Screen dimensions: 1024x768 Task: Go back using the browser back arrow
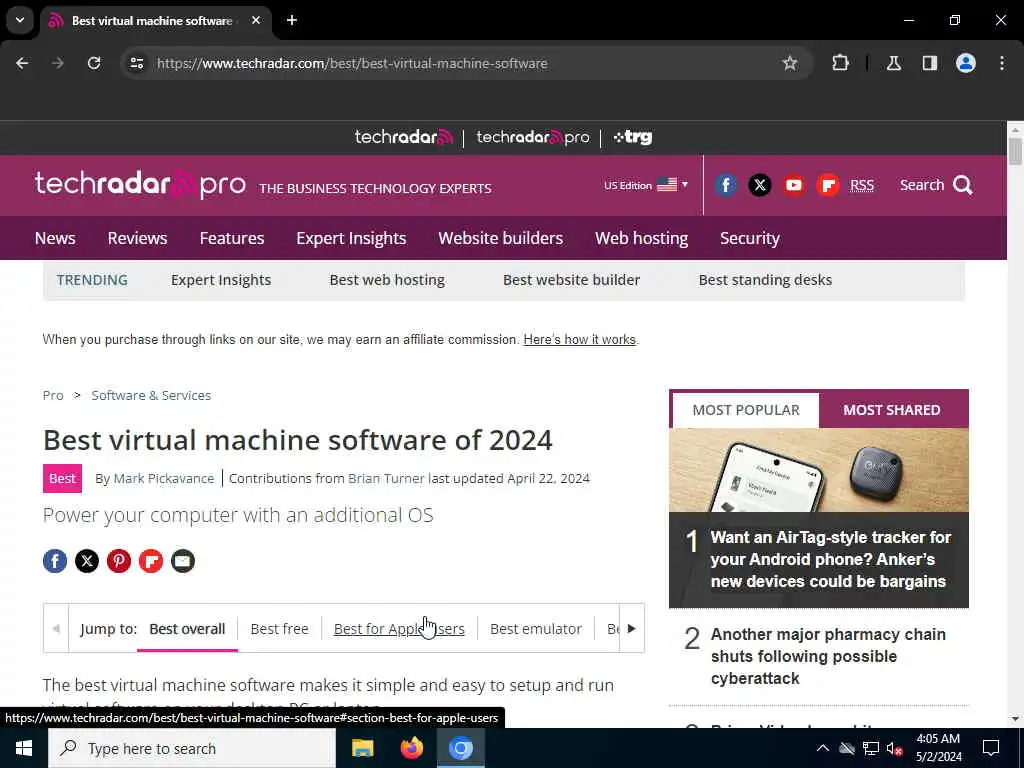[22, 63]
